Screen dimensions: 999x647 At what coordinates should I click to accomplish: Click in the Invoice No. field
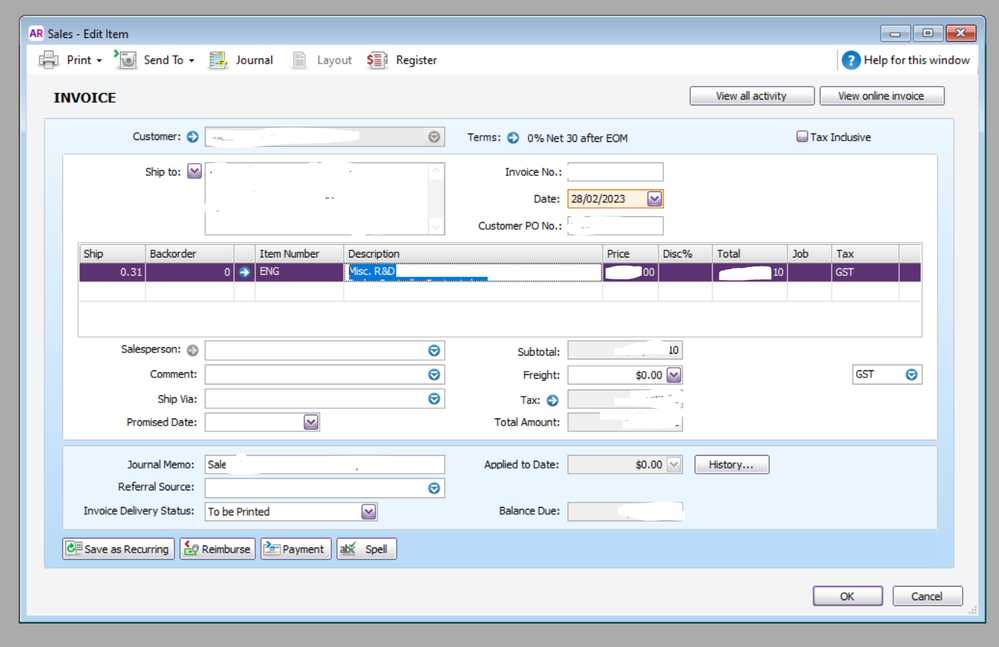(615, 172)
